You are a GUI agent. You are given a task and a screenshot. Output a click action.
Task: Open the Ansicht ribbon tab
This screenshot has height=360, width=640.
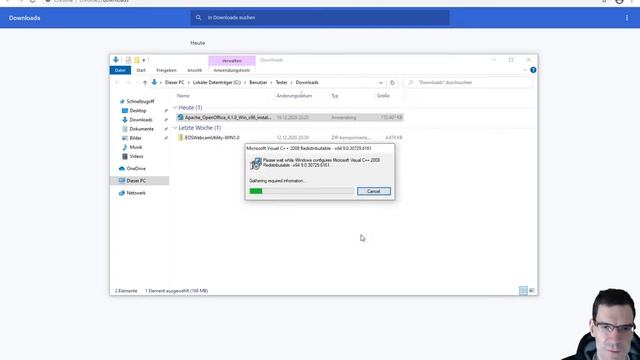tap(194, 70)
